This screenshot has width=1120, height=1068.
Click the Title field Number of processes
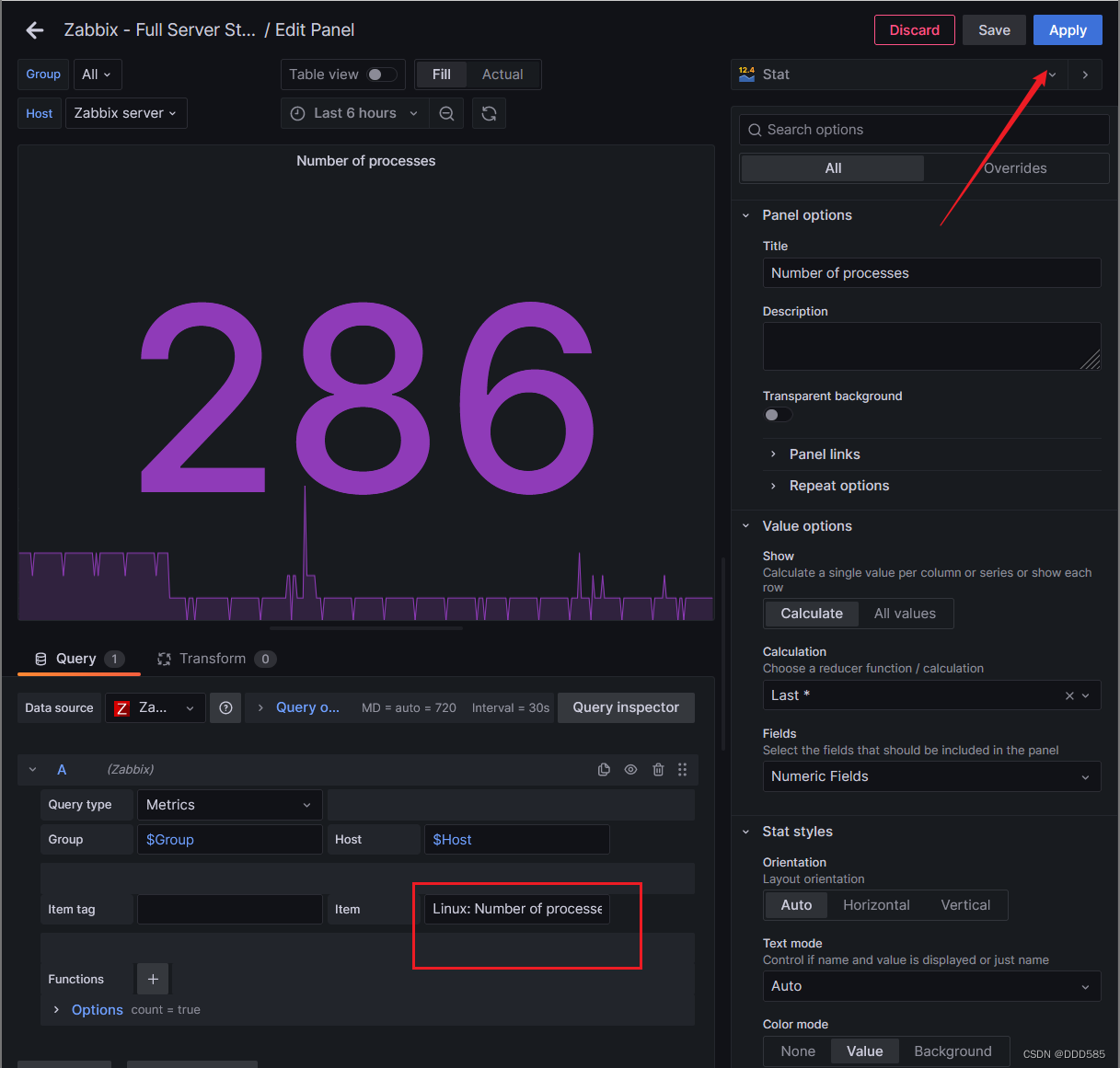pos(931,273)
